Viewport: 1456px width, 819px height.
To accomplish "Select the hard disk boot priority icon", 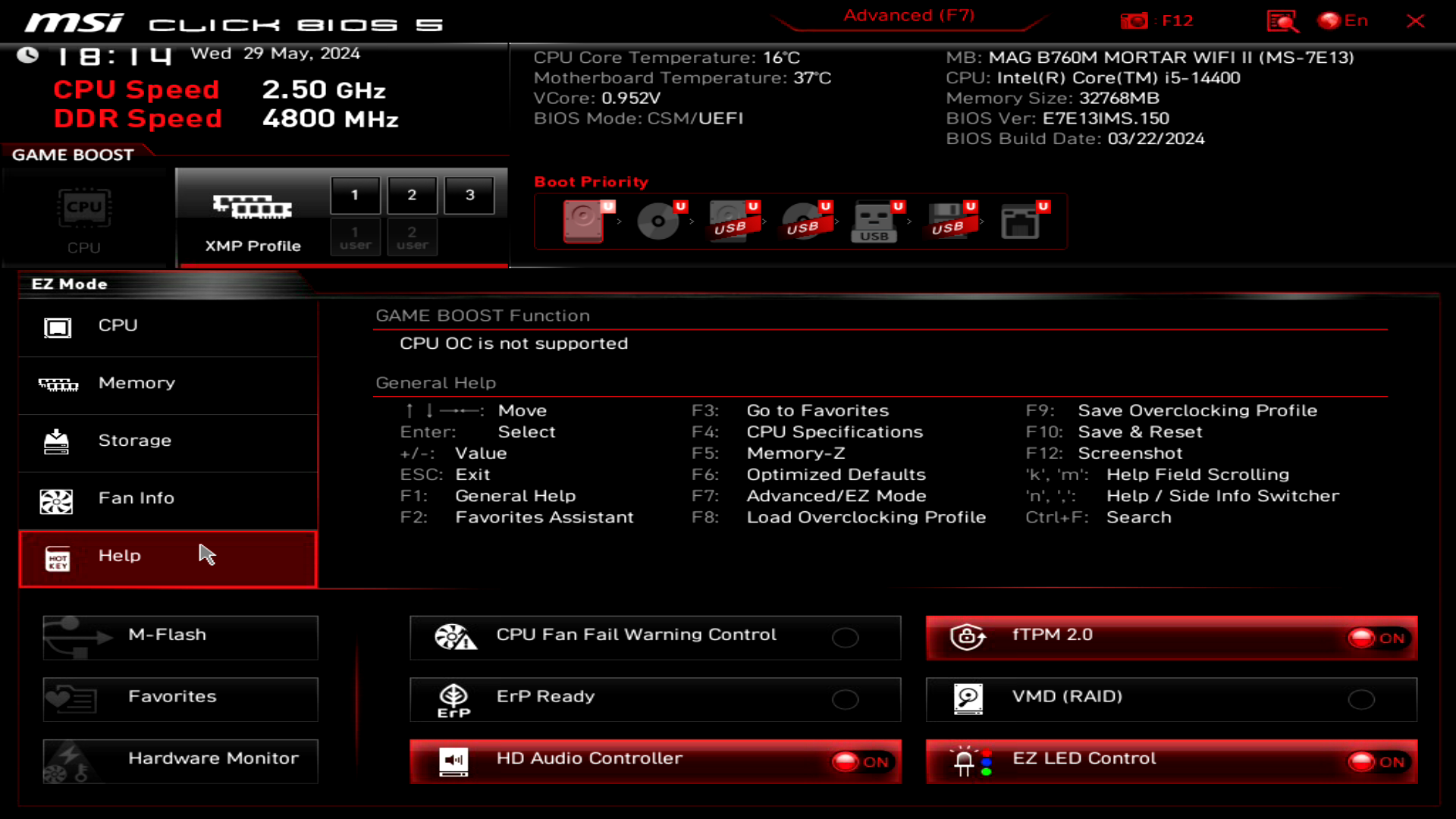I will (583, 221).
